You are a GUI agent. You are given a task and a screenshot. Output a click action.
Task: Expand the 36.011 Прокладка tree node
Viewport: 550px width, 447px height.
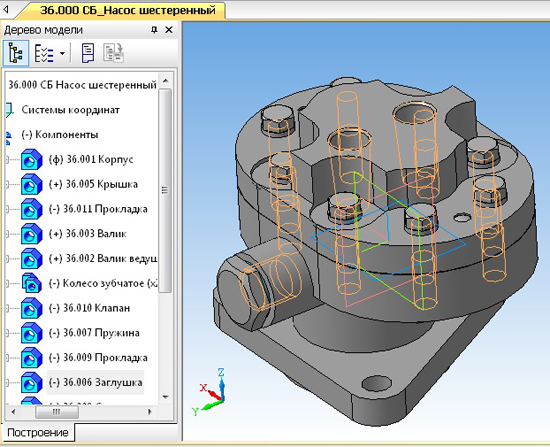[x=7, y=209]
